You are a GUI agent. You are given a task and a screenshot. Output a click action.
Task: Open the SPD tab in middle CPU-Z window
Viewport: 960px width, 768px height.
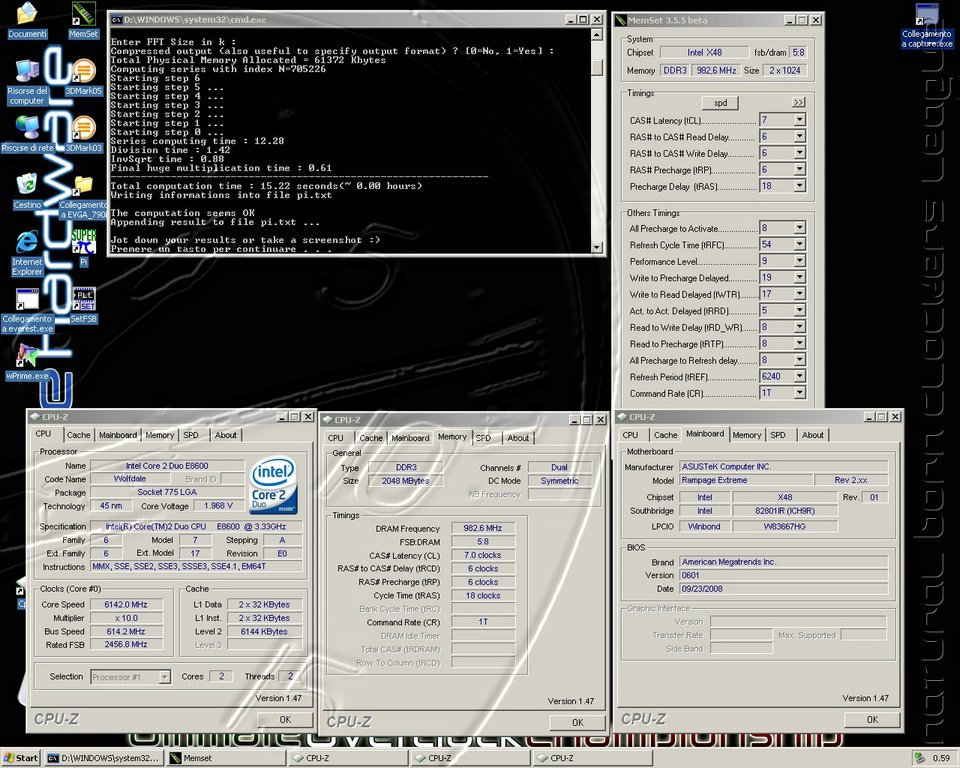coord(483,438)
